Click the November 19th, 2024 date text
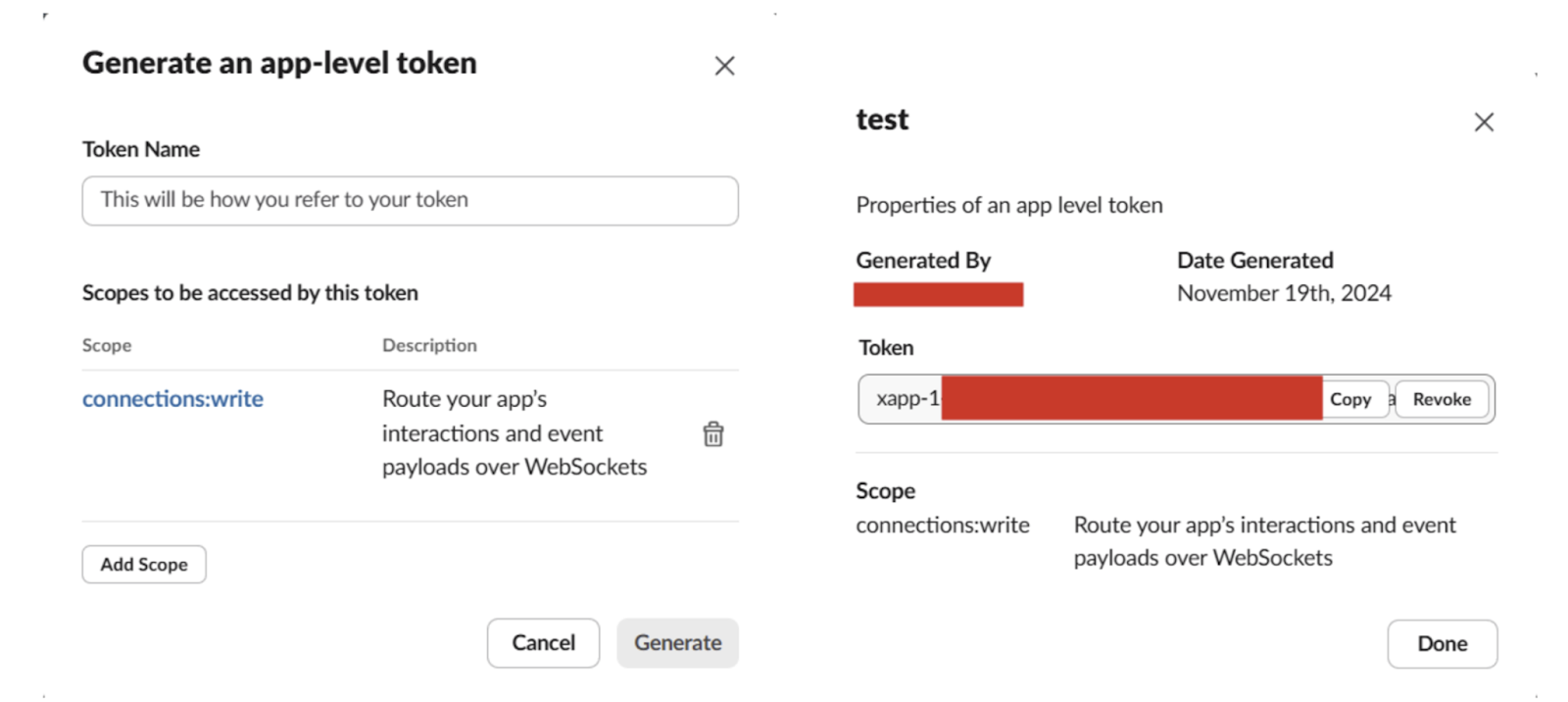Screen dimensions: 1568x702 click(x=1284, y=293)
